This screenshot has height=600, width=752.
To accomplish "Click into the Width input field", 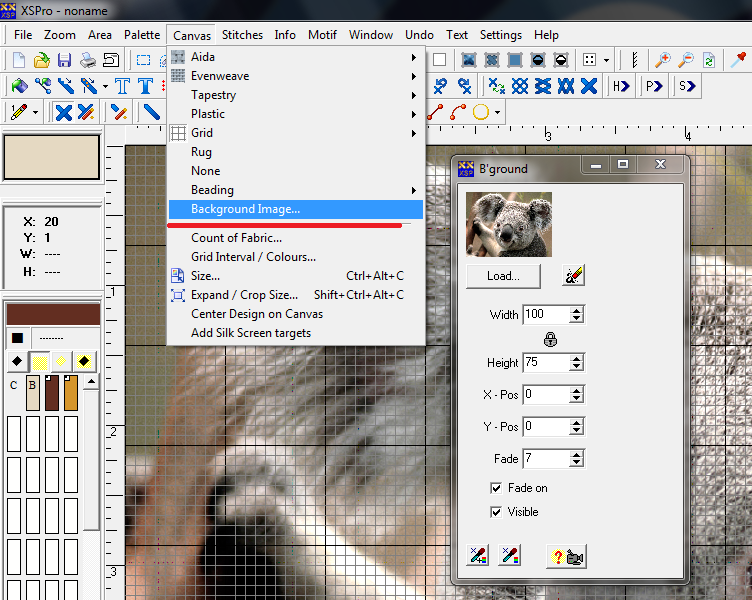I will 545,315.
